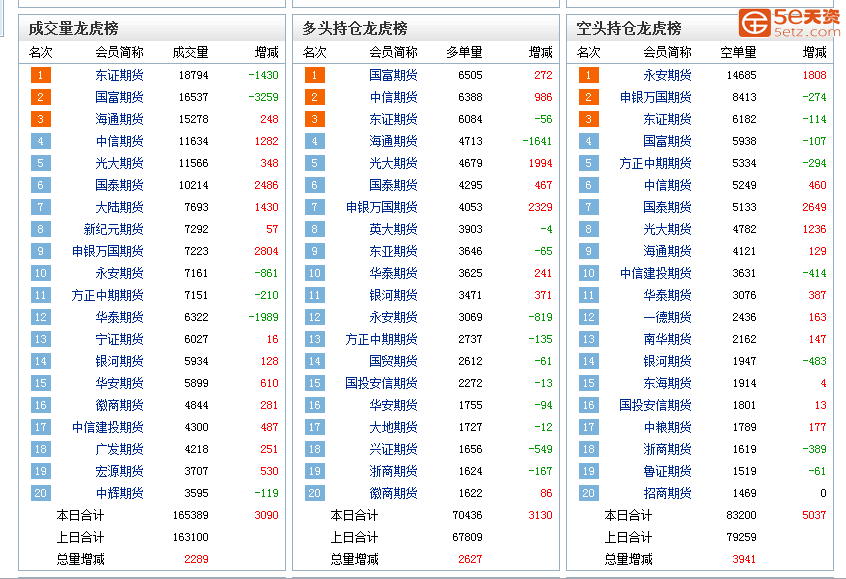Click the 空头持仓龙虎榜 panel title
Viewport: 846px width, 579px height.
click(629, 28)
